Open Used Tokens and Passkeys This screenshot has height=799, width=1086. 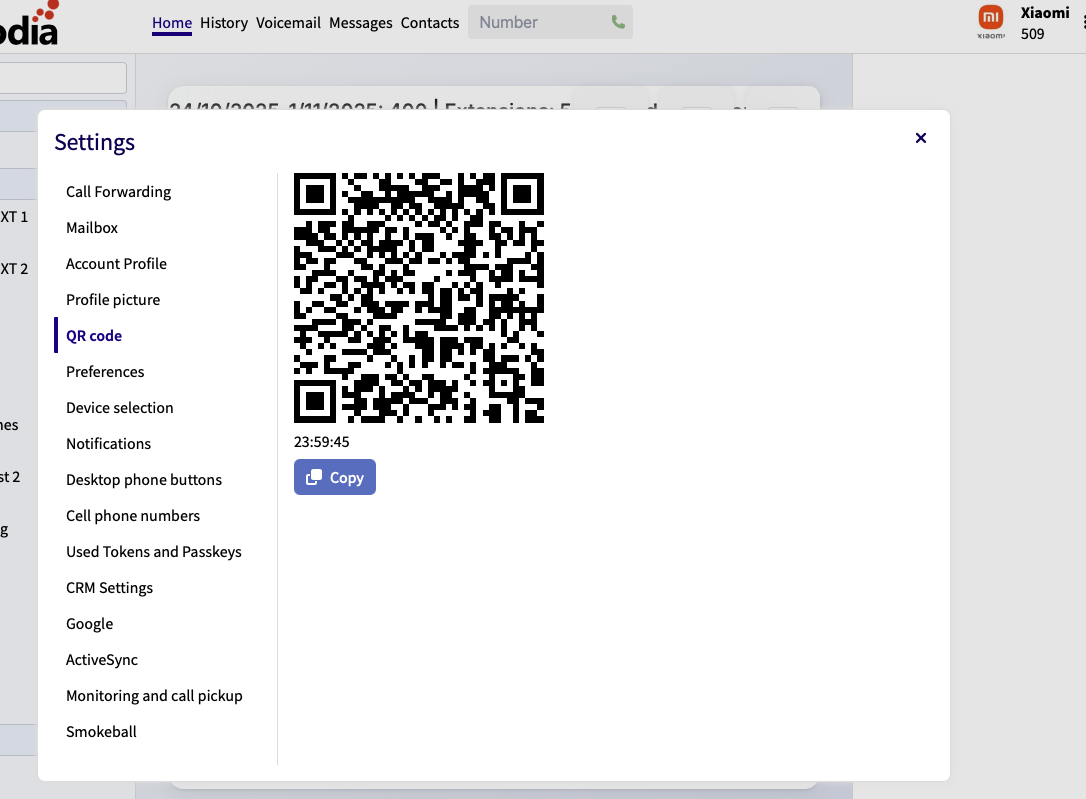click(x=153, y=551)
